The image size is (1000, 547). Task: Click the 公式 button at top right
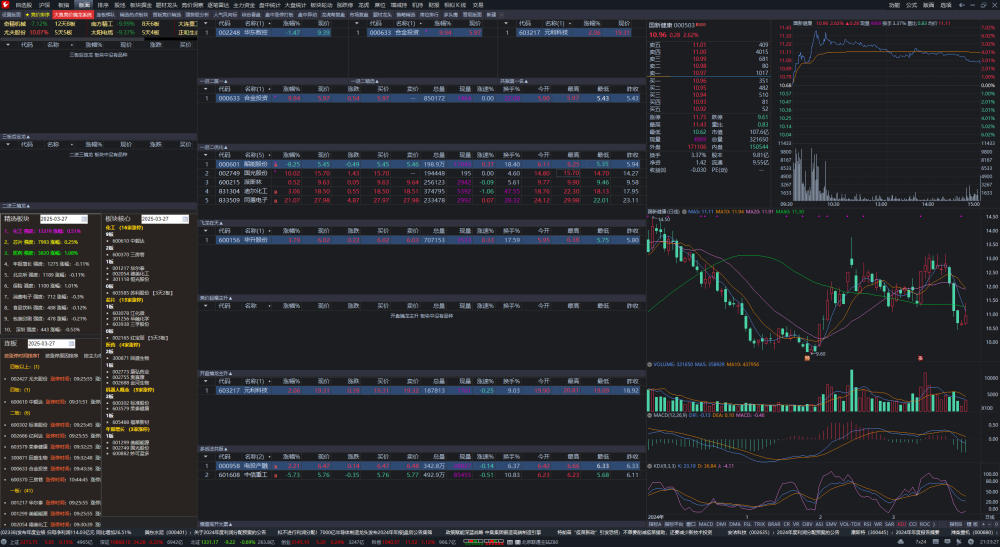pos(911,4)
